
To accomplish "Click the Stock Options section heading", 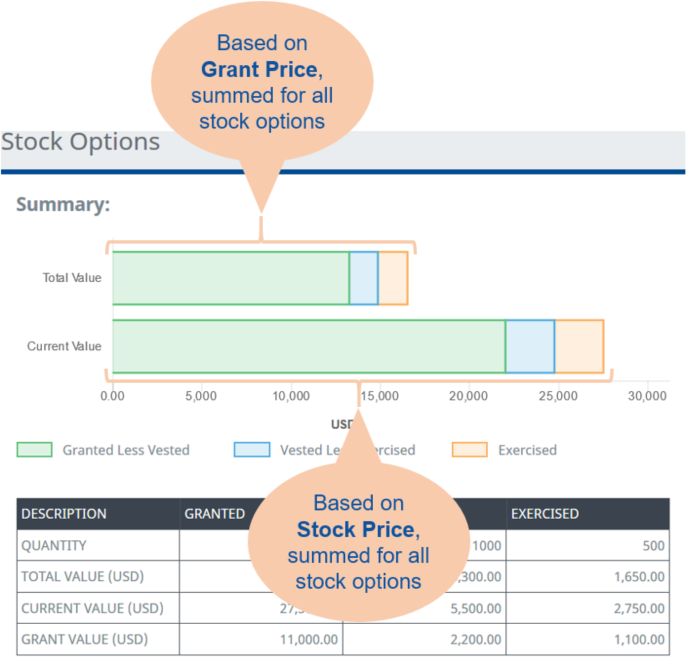I will pyautogui.click(x=81, y=142).
